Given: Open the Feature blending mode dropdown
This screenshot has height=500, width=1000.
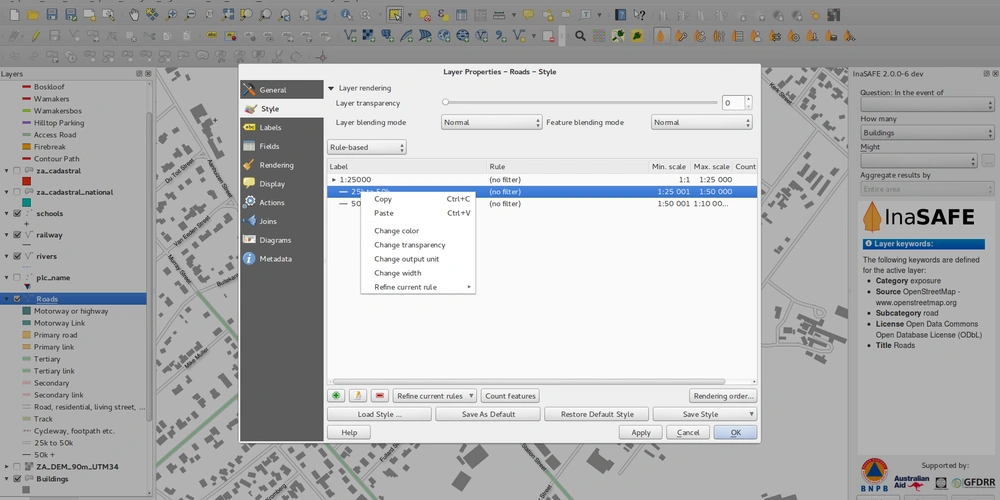Looking at the screenshot, I should tap(702, 122).
